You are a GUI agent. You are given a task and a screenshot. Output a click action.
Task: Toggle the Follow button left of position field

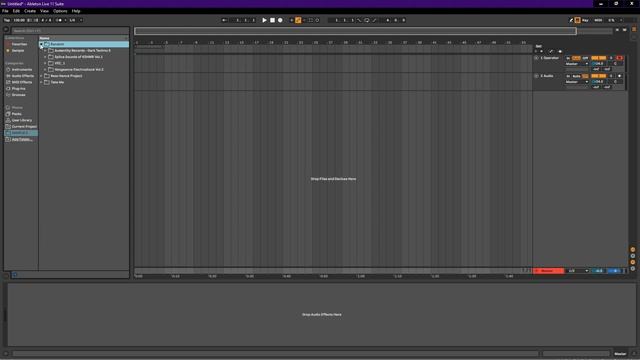pos(224,20)
